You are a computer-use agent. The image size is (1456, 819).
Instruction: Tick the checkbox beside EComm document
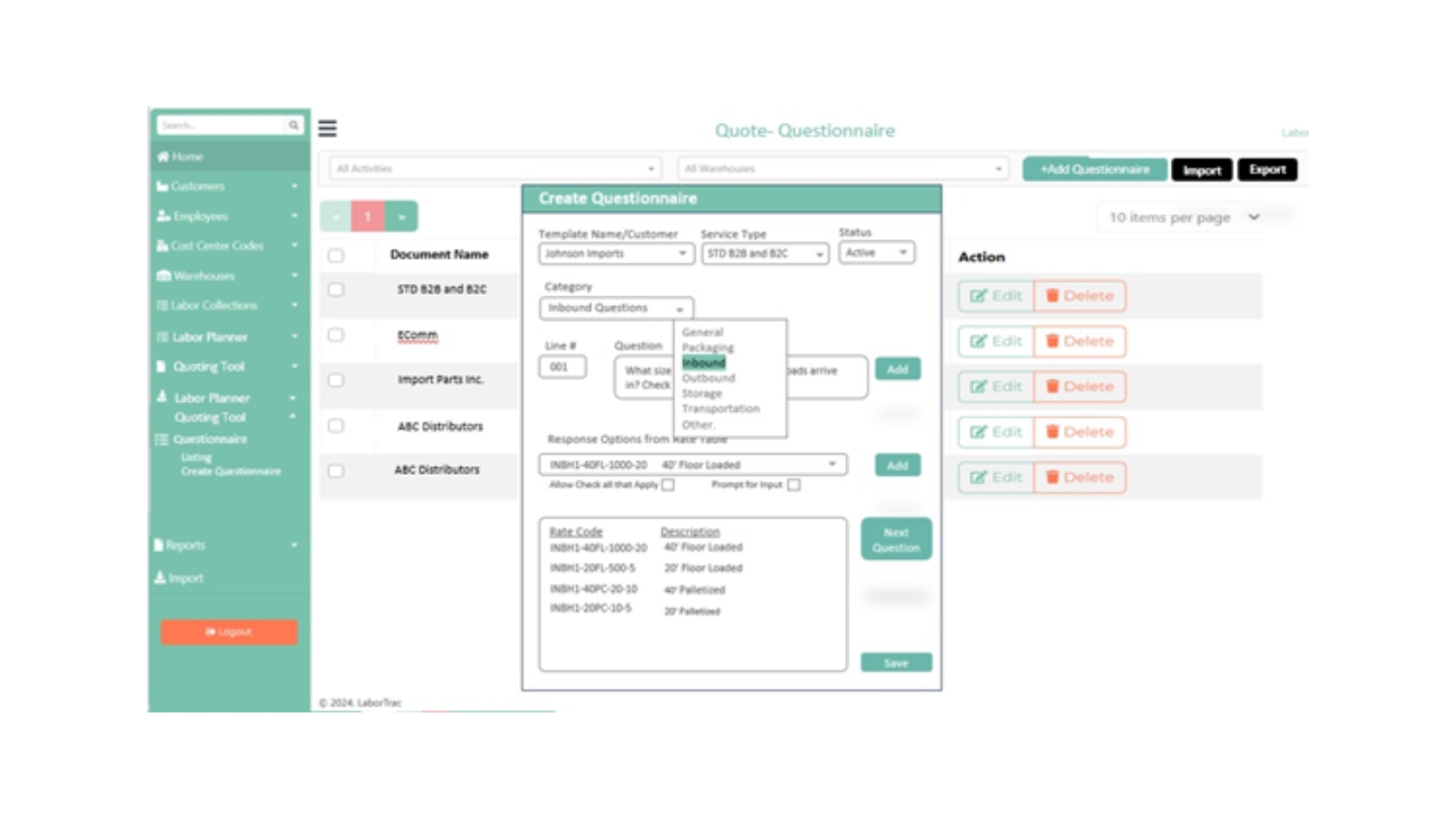click(336, 335)
